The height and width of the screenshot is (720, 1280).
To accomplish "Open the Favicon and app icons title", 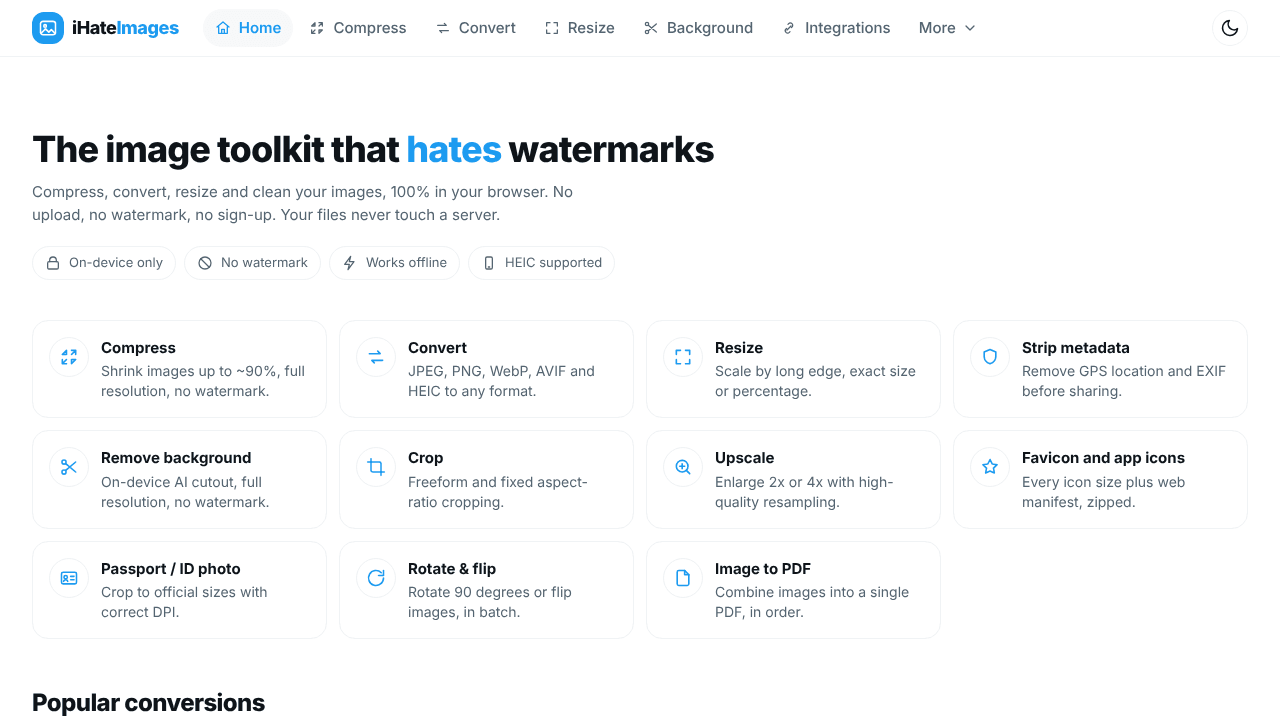I will tap(1103, 458).
